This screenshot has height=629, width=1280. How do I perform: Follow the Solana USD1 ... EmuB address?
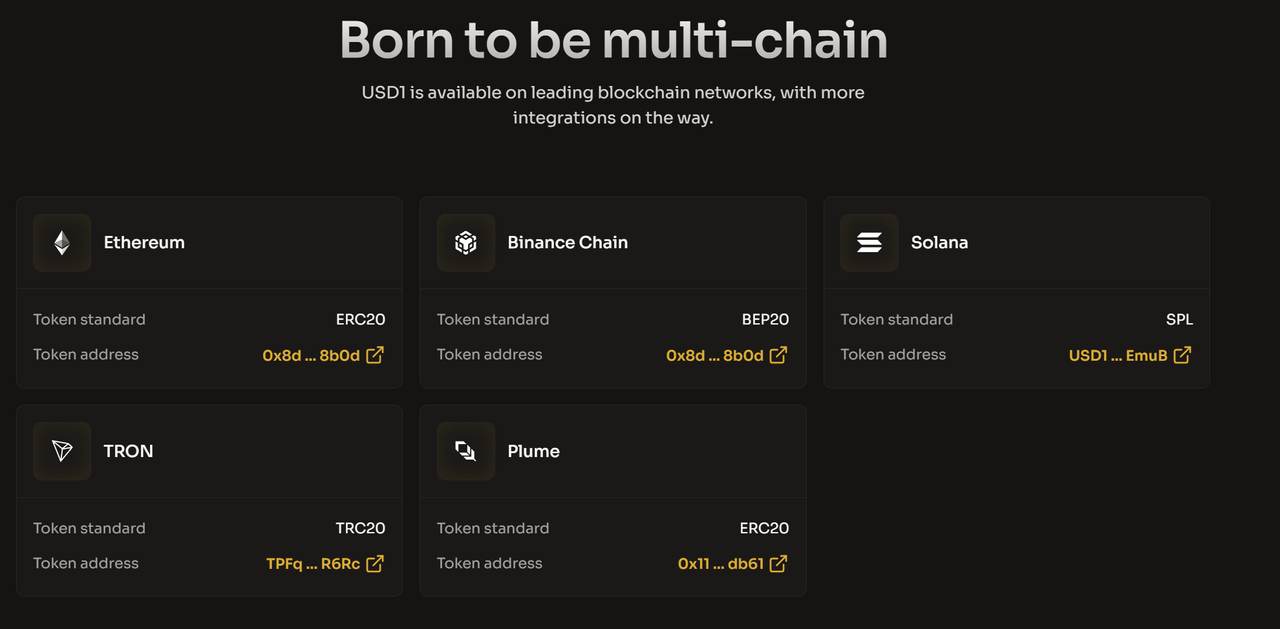(1118, 356)
